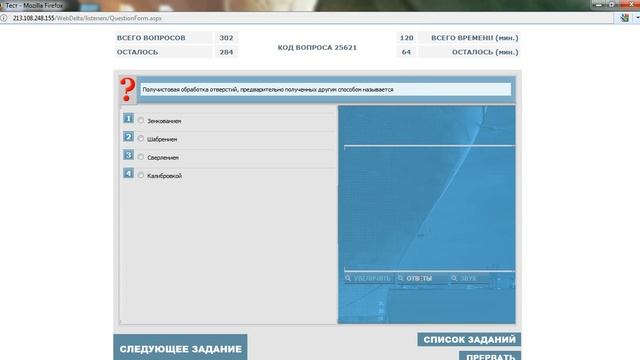This screenshot has height=360, width=640.
Task: Click the ПРЕРВАТЬ button
Action: tap(490, 356)
